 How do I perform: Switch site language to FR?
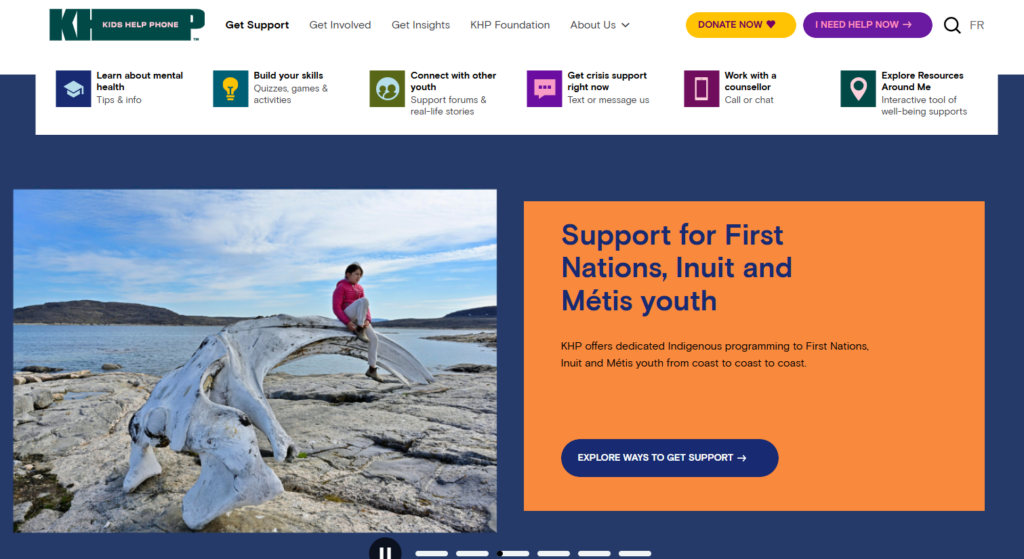(977, 25)
